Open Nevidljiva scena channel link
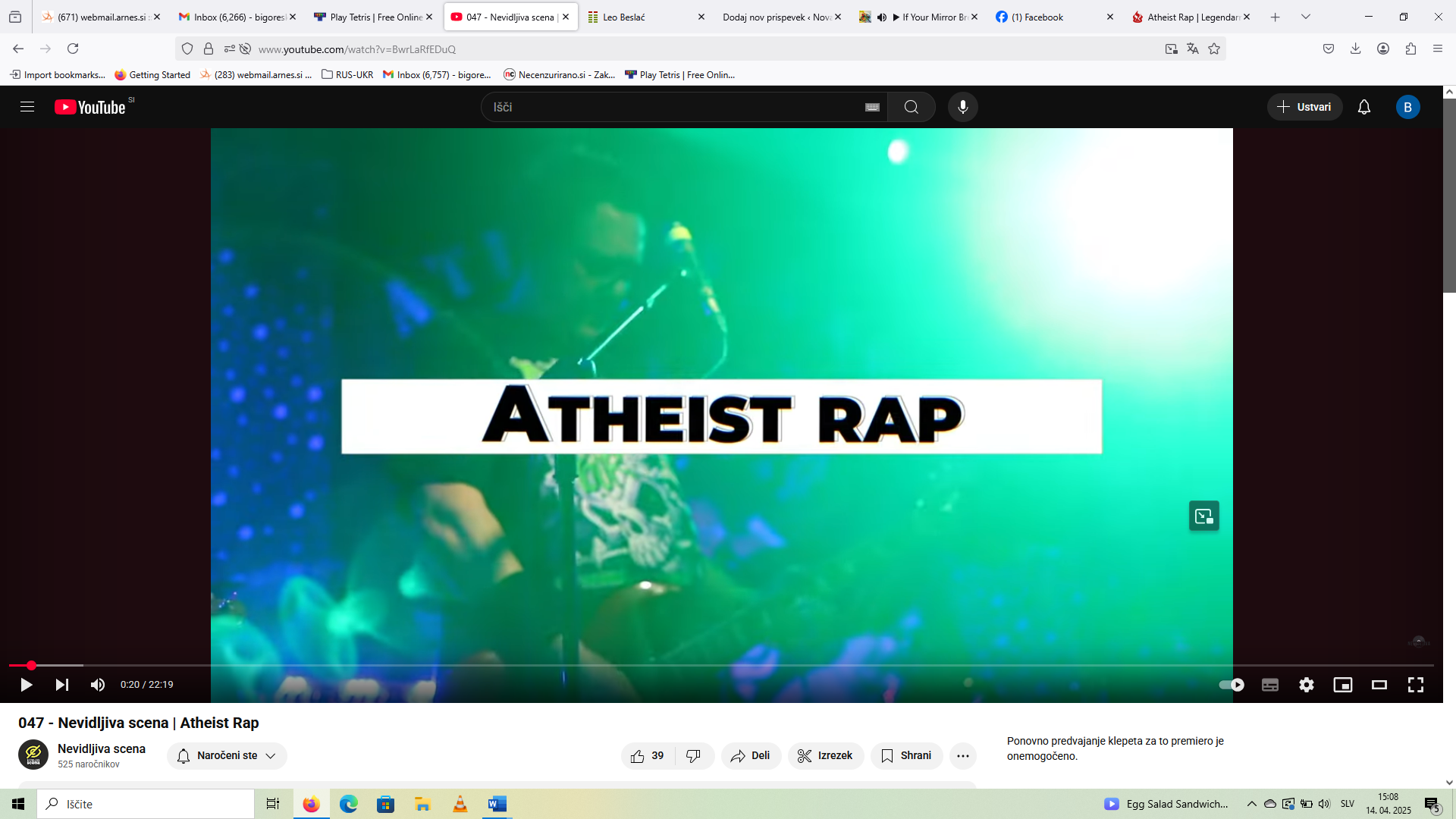The width and height of the screenshot is (1456, 819). click(101, 748)
